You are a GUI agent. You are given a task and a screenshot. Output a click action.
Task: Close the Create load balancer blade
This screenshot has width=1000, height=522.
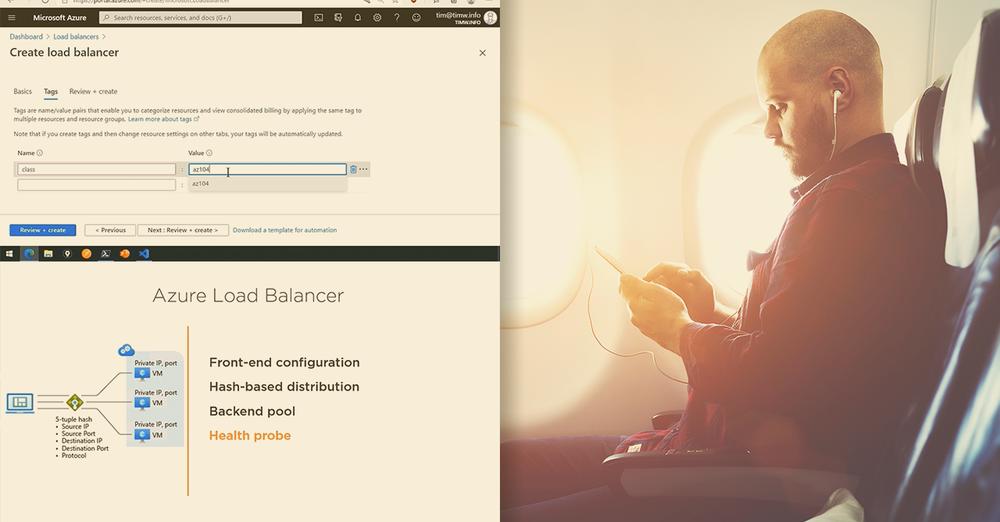(482, 53)
